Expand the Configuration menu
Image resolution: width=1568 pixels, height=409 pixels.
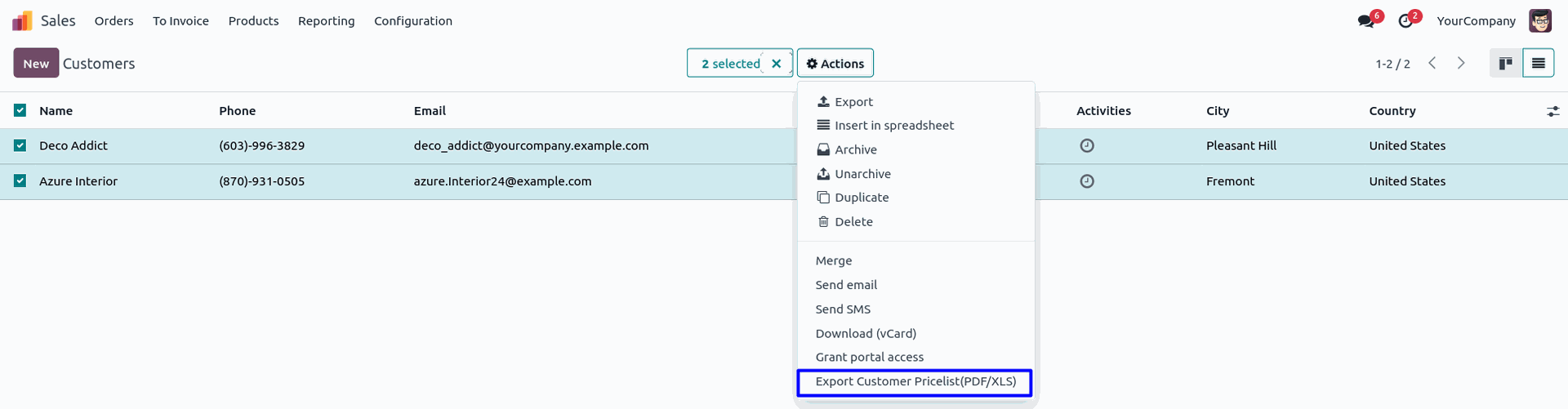[412, 21]
